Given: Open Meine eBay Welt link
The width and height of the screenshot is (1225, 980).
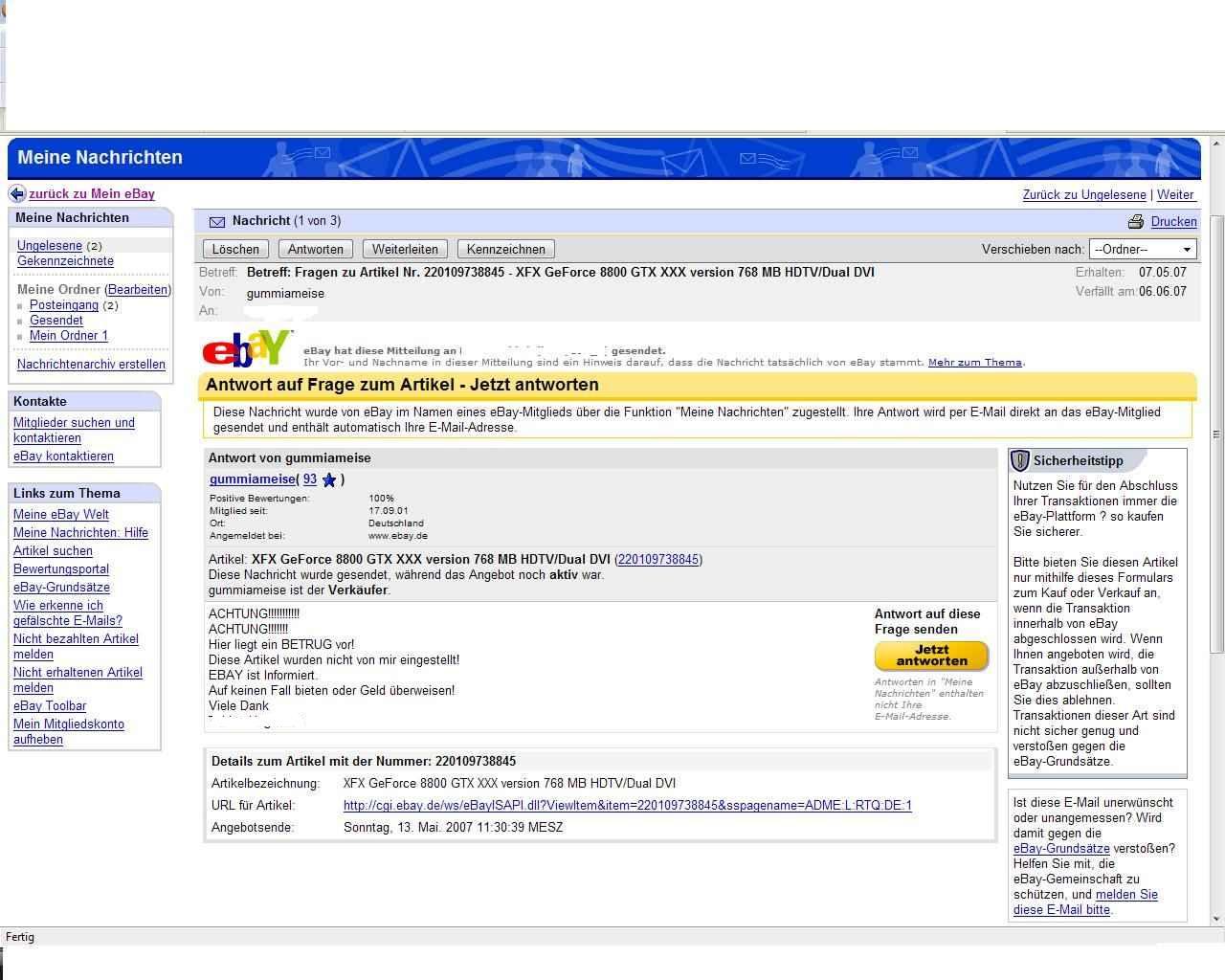Looking at the screenshot, I should pyautogui.click(x=61, y=515).
